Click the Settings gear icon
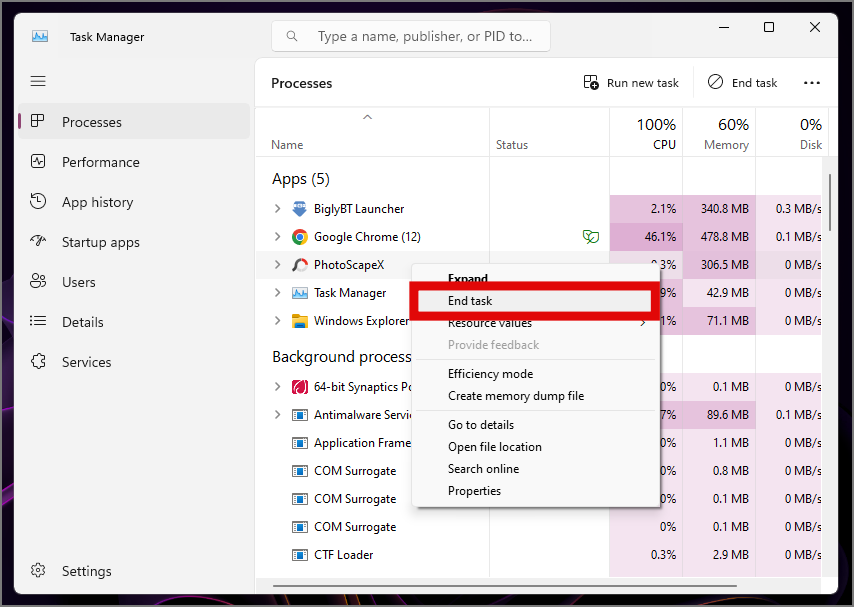 pos(38,570)
